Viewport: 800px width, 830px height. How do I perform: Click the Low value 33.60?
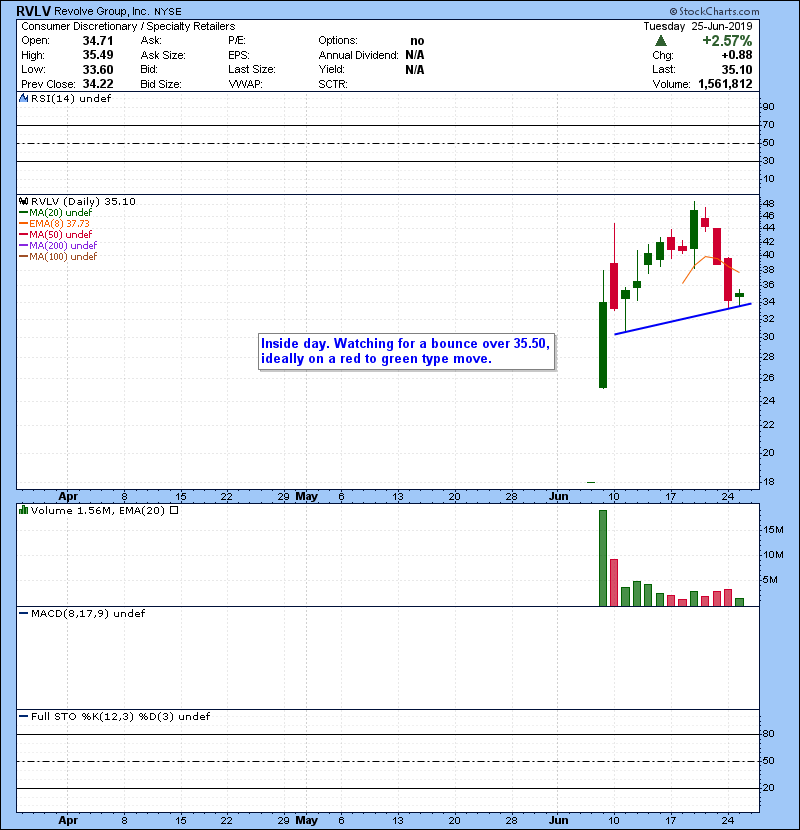click(98, 69)
